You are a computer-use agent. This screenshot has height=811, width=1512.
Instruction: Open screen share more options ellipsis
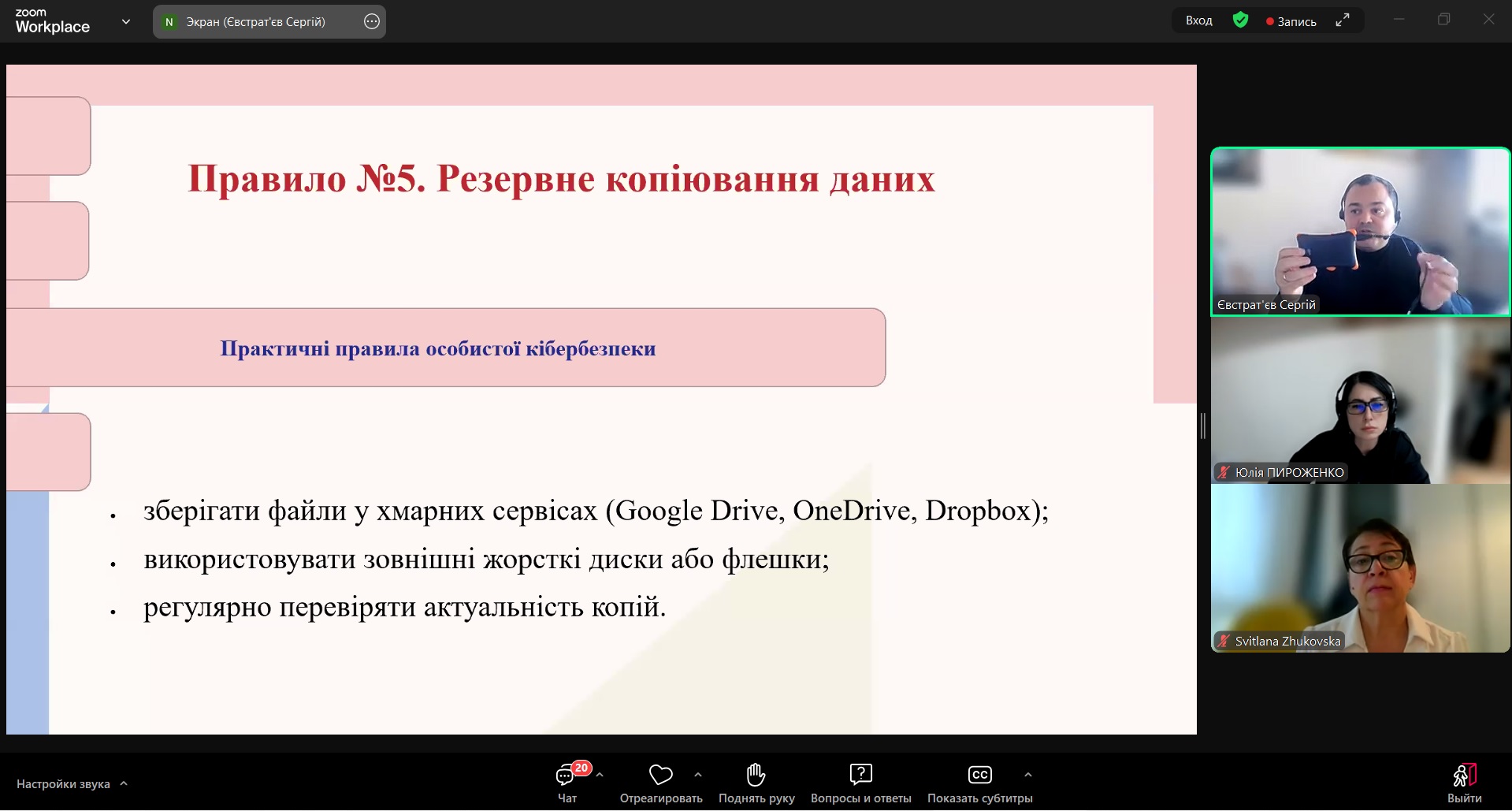click(x=372, y=22)
